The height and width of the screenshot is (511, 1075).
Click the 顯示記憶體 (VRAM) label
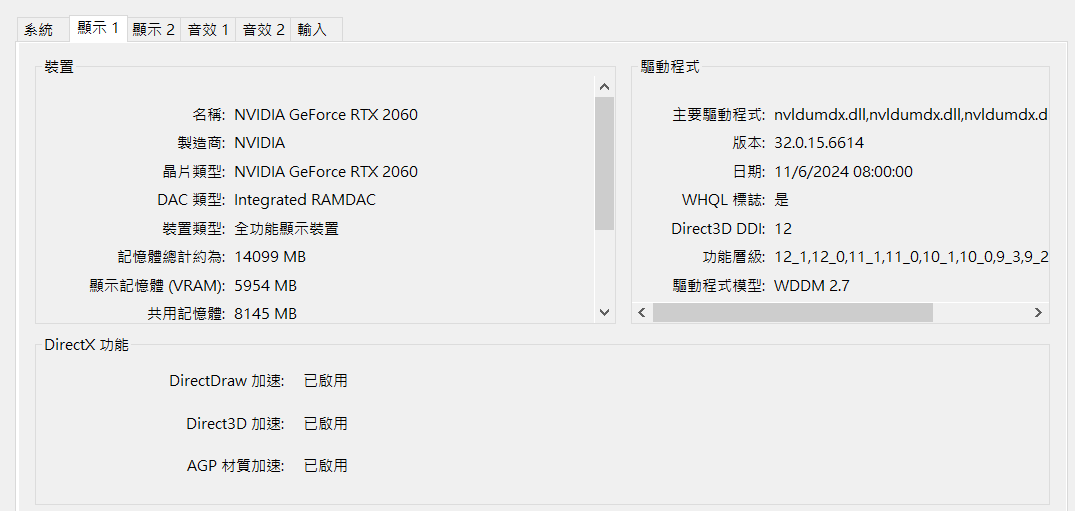coord(157,285)
